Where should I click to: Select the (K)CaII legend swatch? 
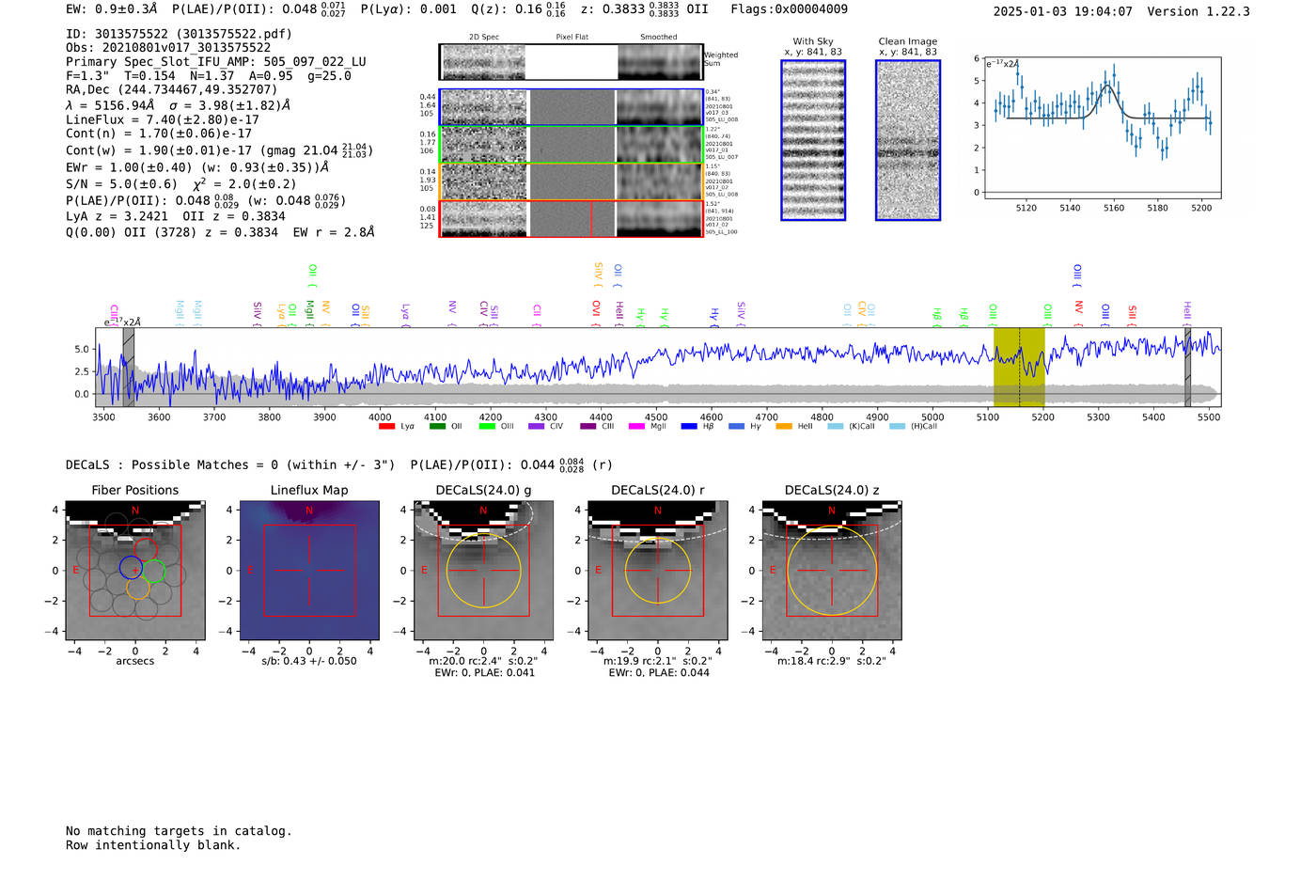(x=835, y=427)
